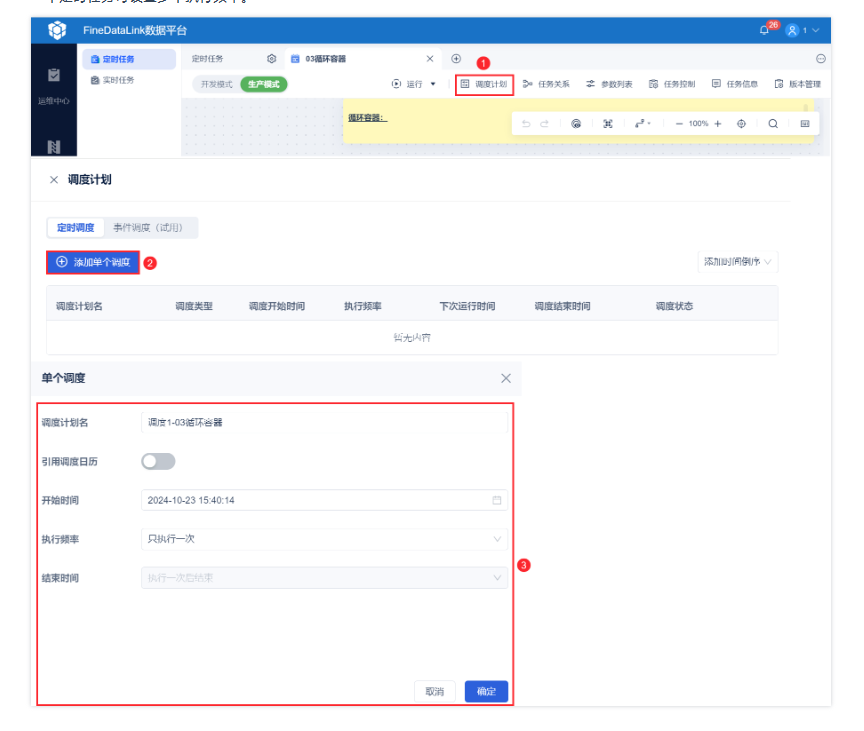Click the 下次运行时间 column header

[x=467, y=306]
